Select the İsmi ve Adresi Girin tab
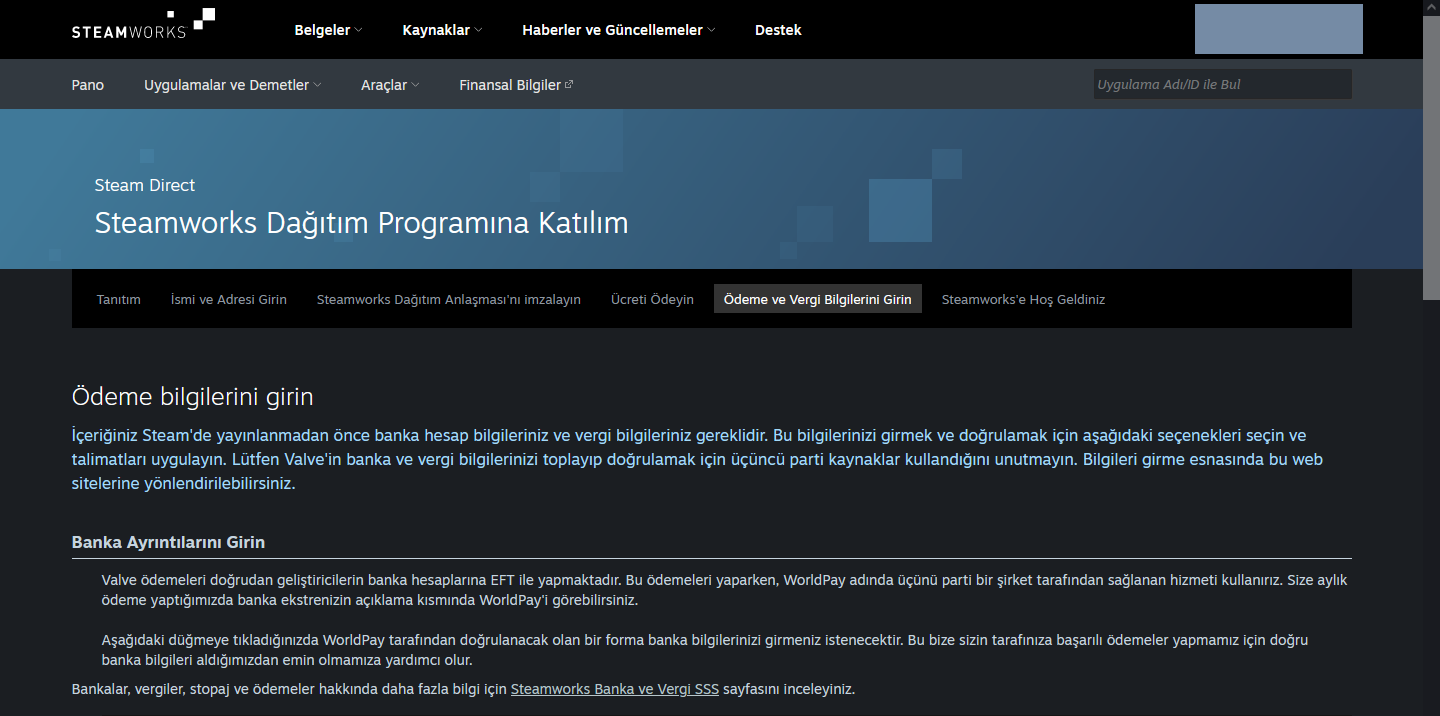This screenshot has width=1440, height=716. pos(229,299)
